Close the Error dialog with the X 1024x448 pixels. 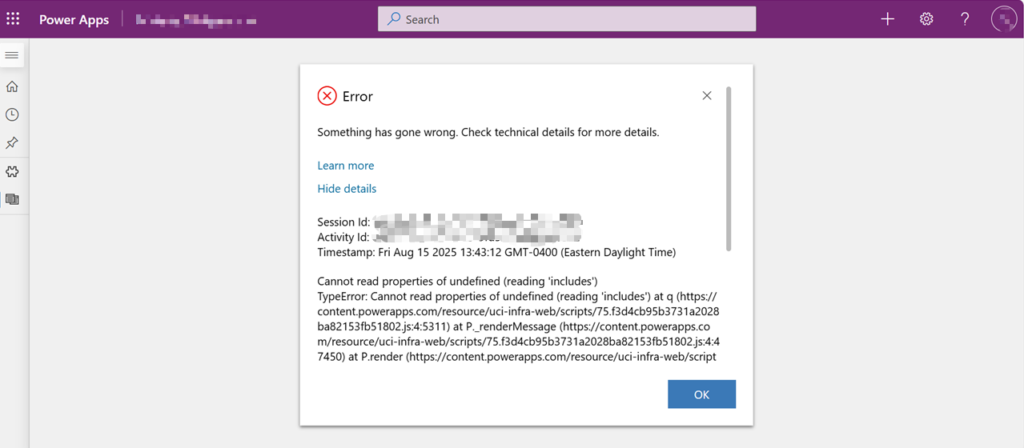tap(707, 96)
